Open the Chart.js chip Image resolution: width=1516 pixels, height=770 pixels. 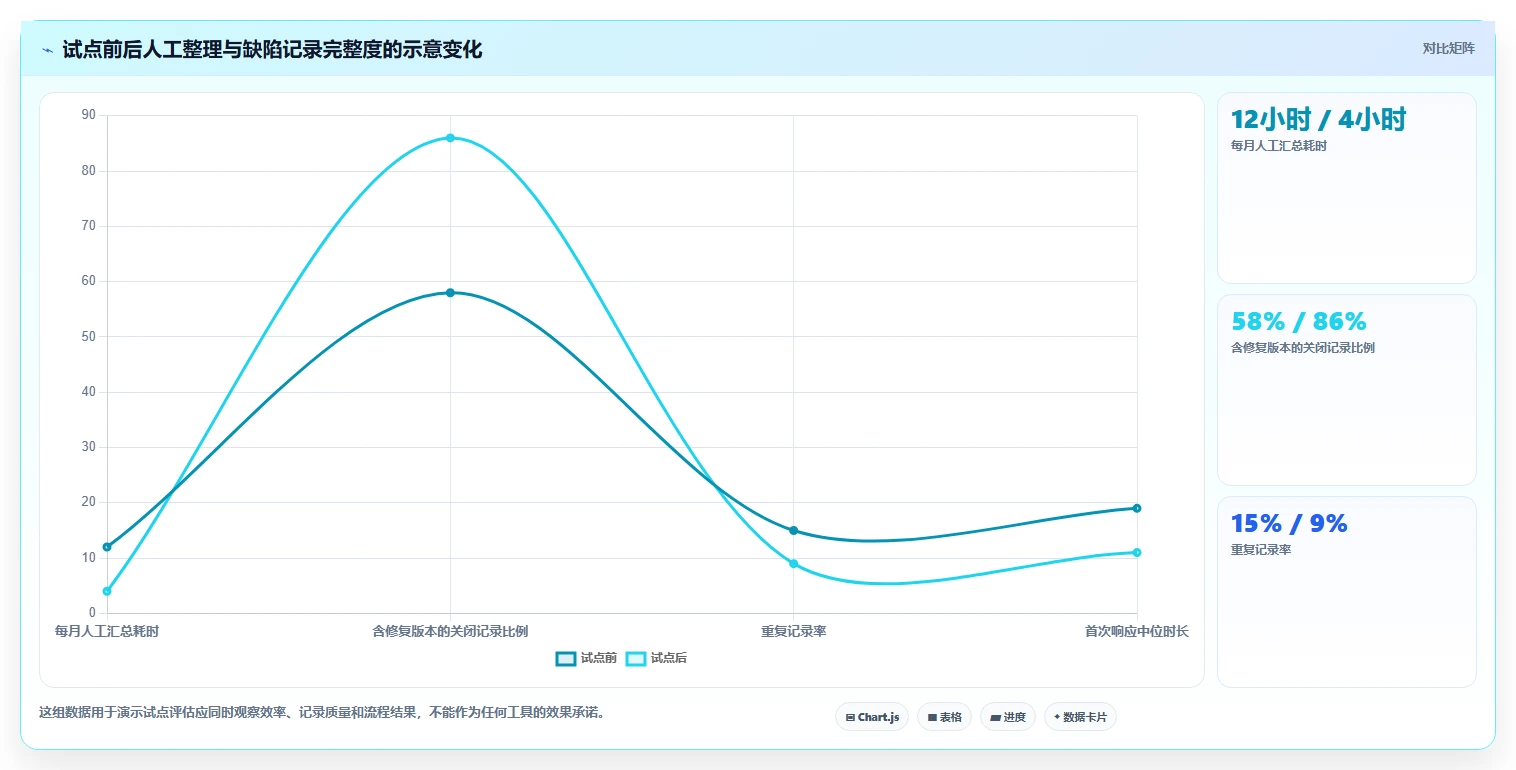click(x=872, y=717)
